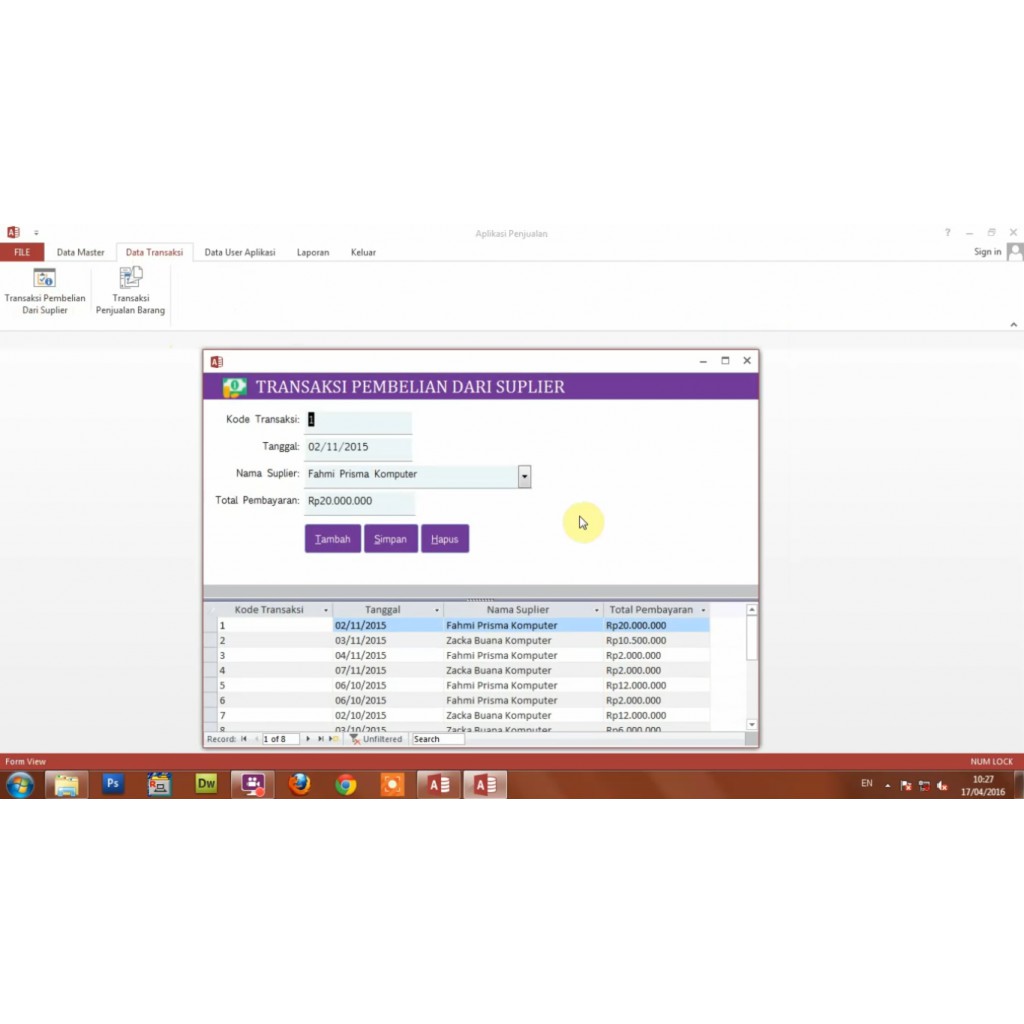Open Total Pembayaran column filter arrow
Image resolution: width=1024 pixels, height=1024 pixels.
(x=703, y=610)
